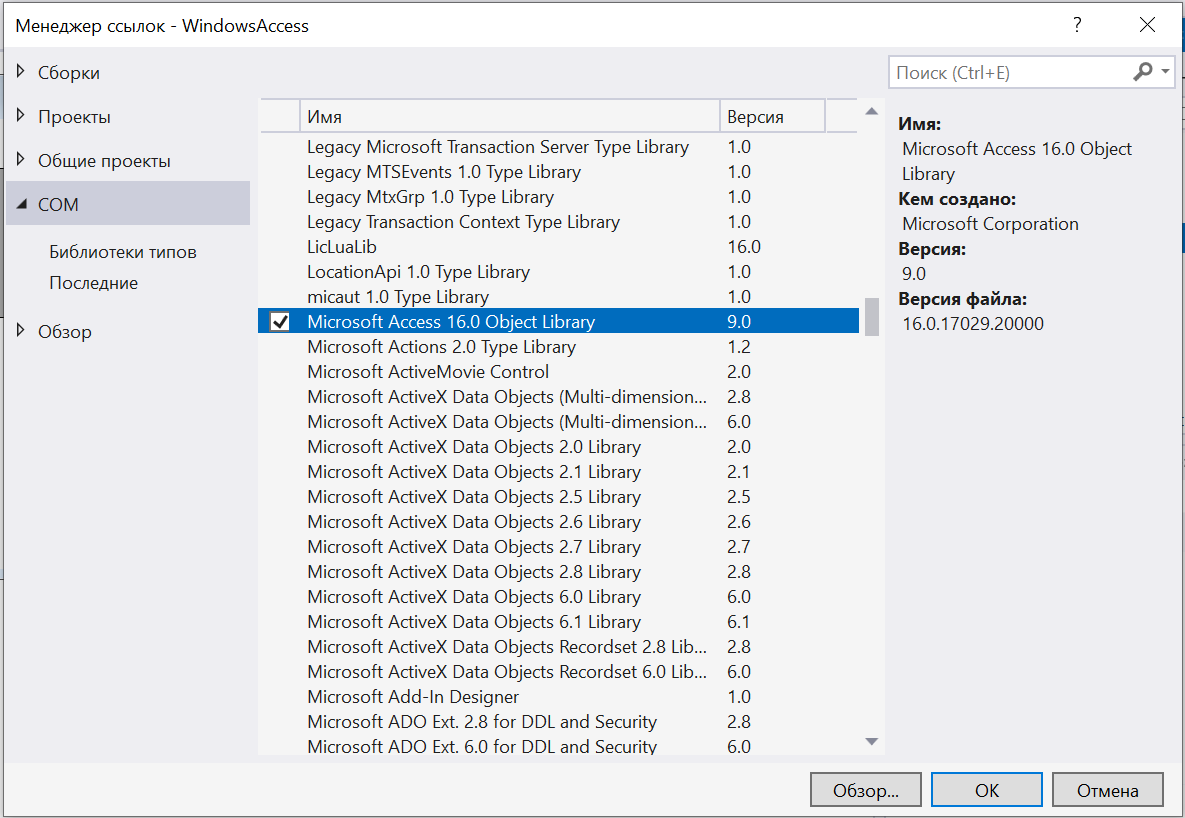Viewport: 1185px width, 818px height.
Task: Click the search magnifier icon
Action: point(1142,72)
